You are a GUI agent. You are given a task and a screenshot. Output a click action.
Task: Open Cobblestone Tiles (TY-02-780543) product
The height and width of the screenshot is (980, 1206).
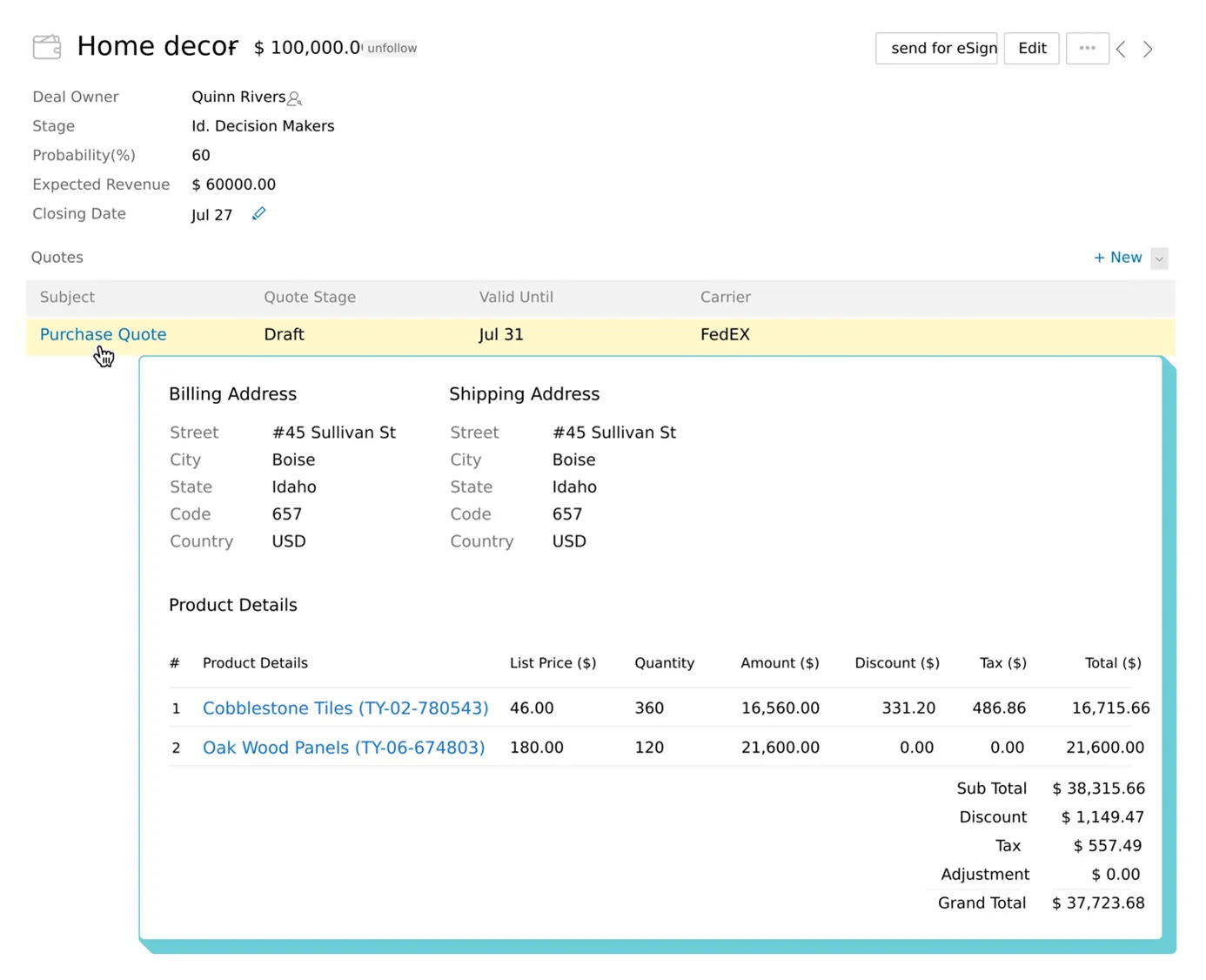[345, 708]
